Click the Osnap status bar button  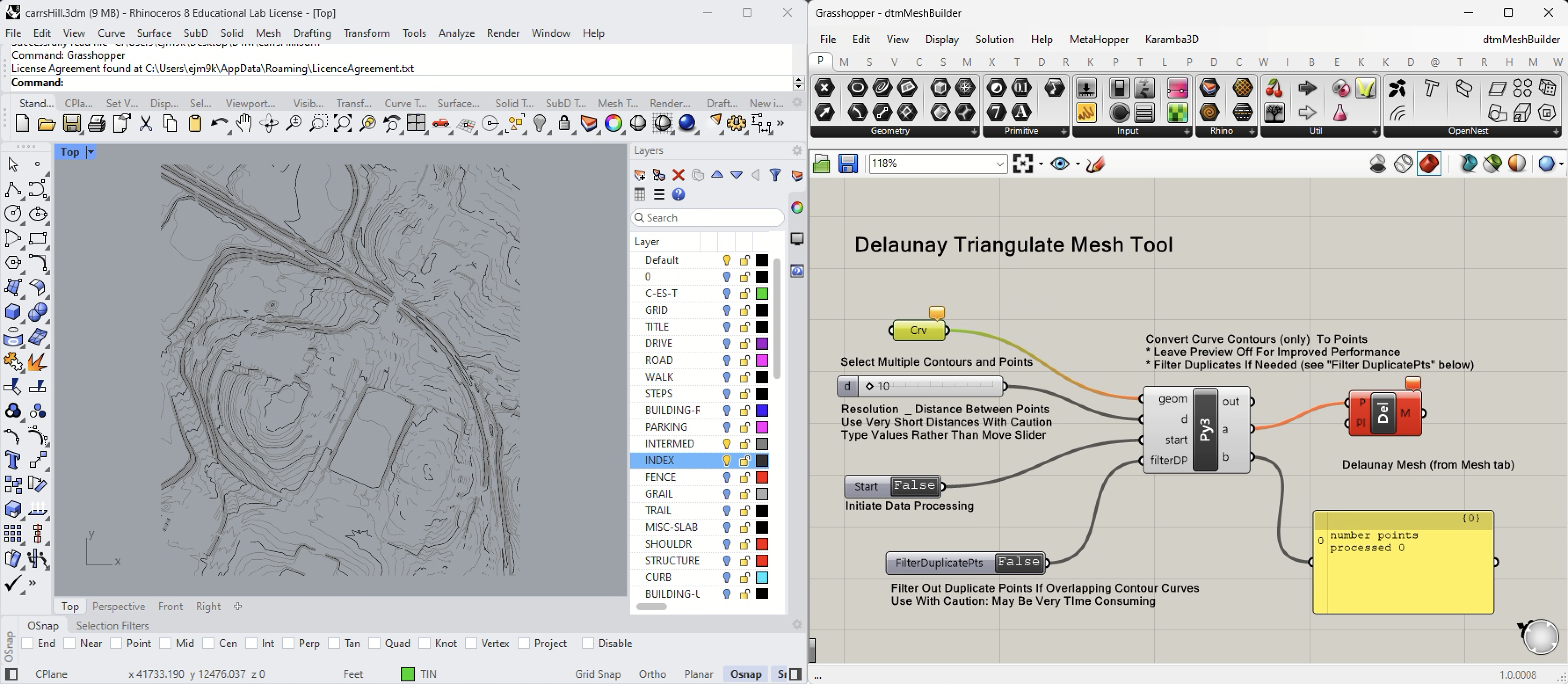click(746, 673)
